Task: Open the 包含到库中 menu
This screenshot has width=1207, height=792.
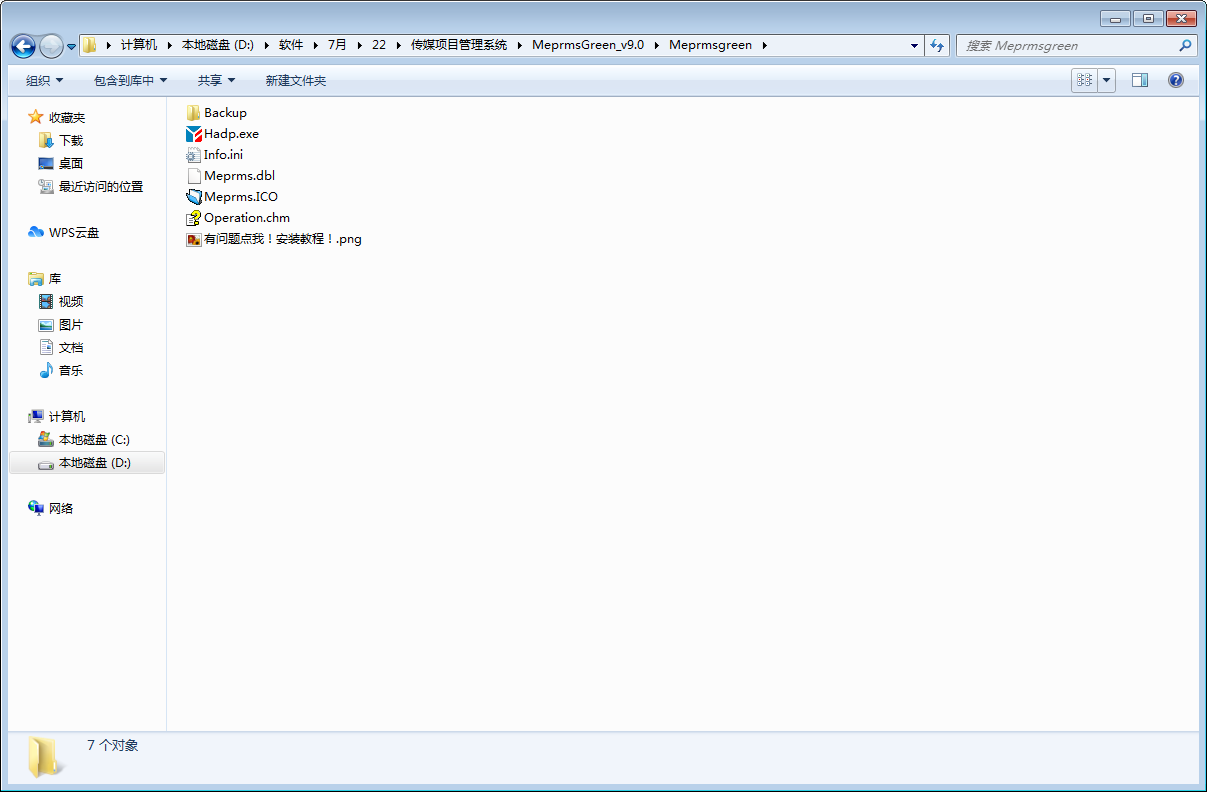Action: click(131, 80)
